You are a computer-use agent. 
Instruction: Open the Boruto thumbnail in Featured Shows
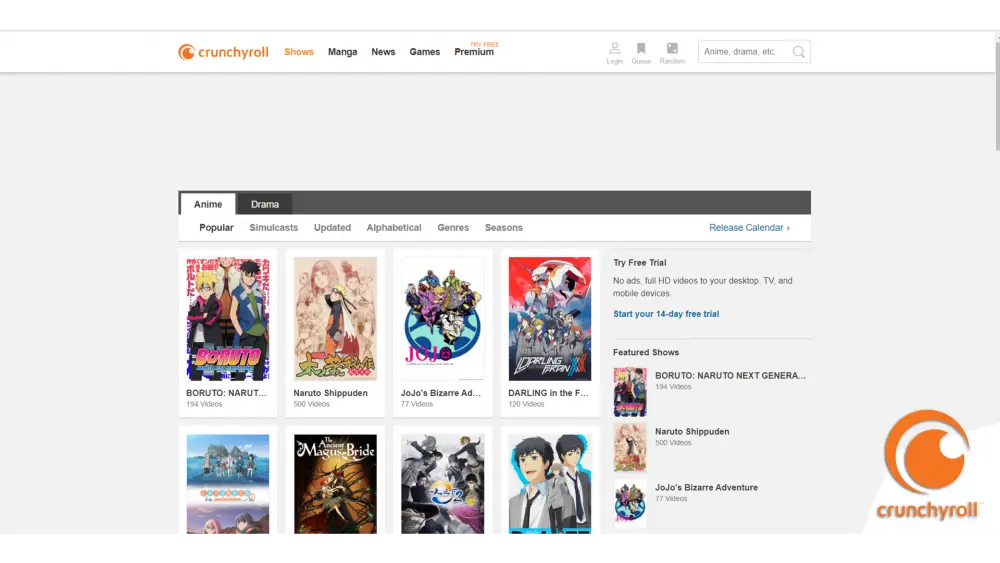pyautogui.click(x=630, y=392)
